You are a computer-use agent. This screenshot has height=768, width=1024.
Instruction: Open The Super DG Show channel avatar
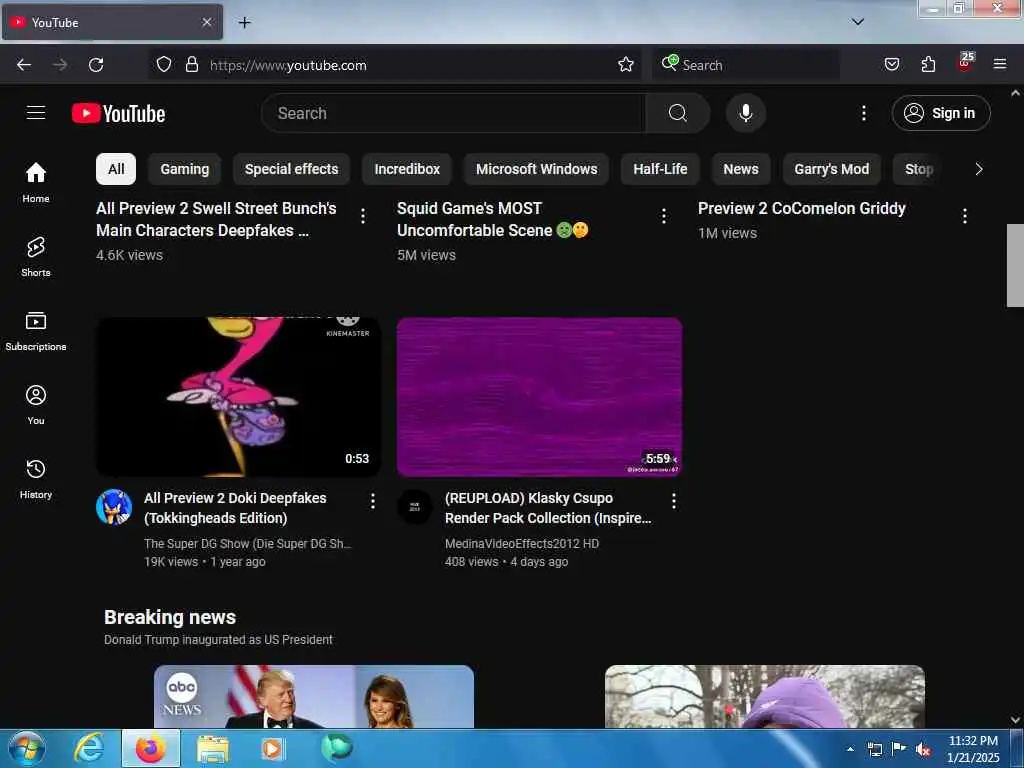tap(114, 507)
